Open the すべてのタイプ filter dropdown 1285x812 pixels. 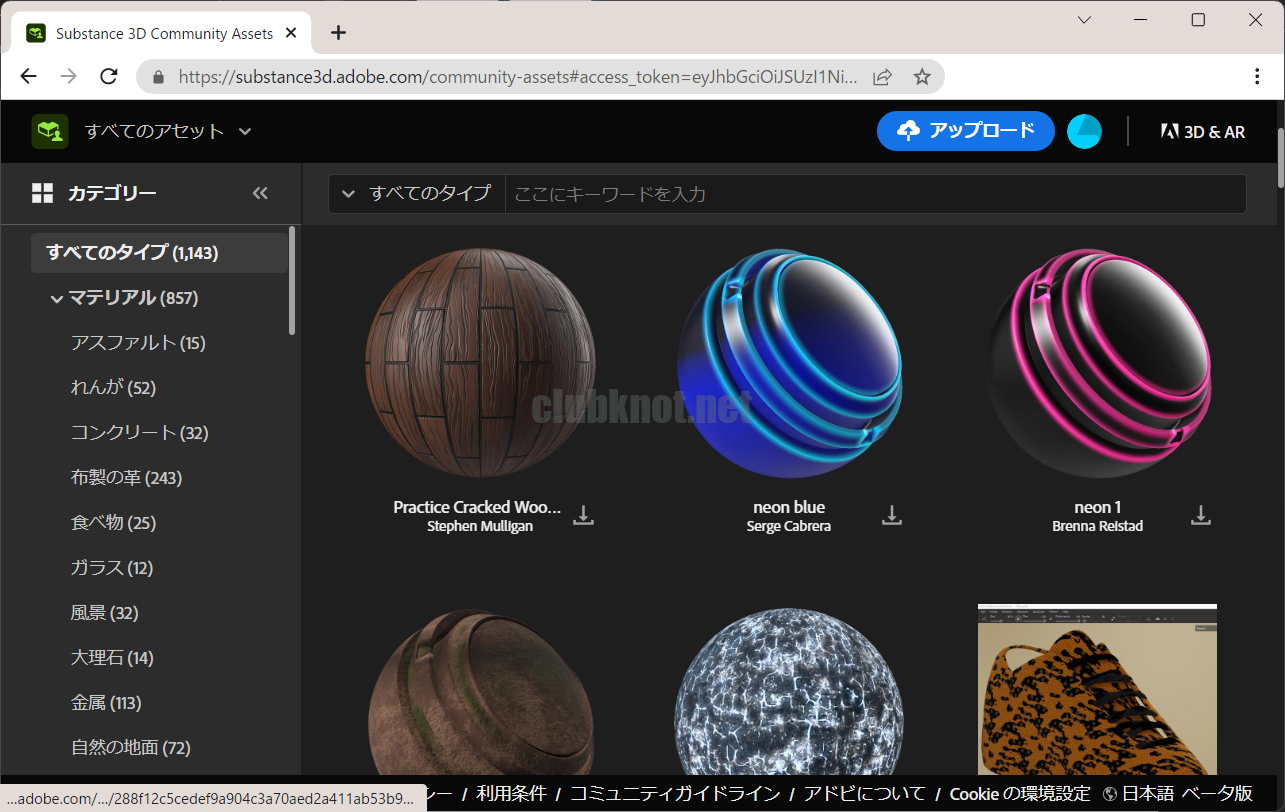(x=417, y=193)
